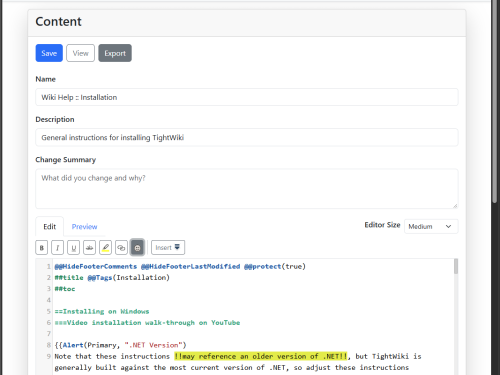The height and width of the screenshot is (375, 500).
Task: Apply underline formatting with the U icon
Action: [74, 248]
